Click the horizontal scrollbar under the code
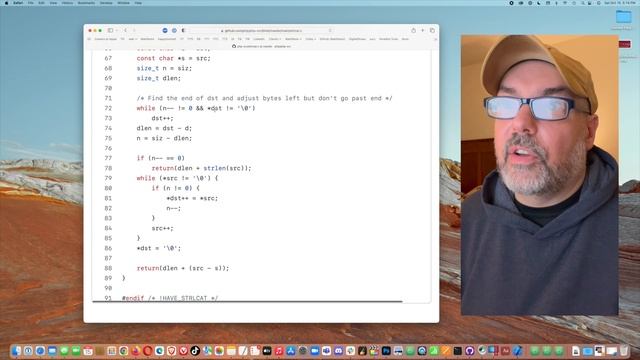Viewport: 640px width, 360px height. pos(247,302)
